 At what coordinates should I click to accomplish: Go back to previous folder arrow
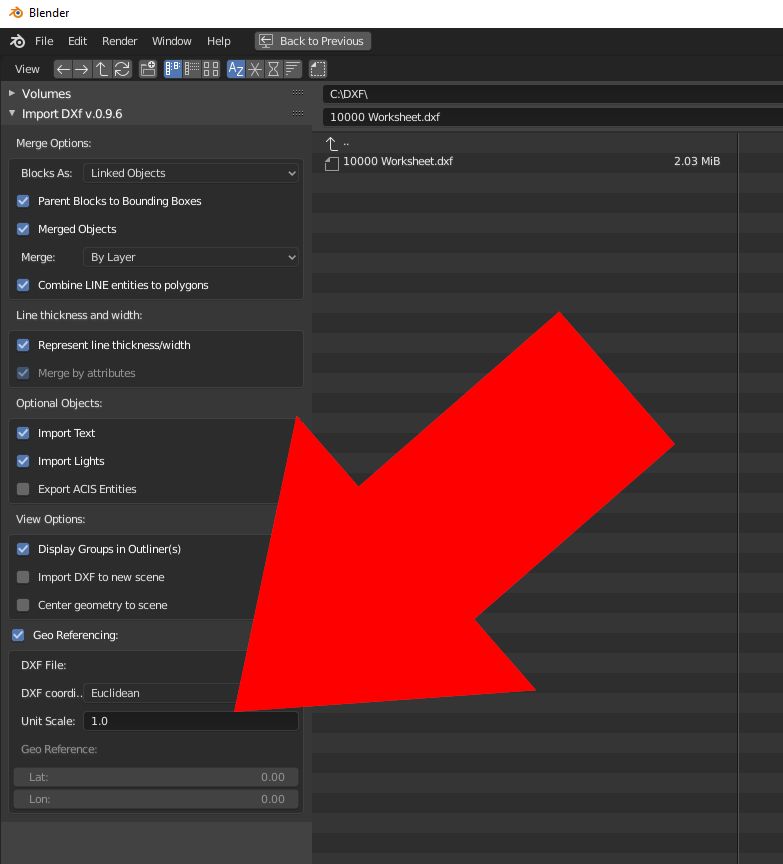pos(63,69)
